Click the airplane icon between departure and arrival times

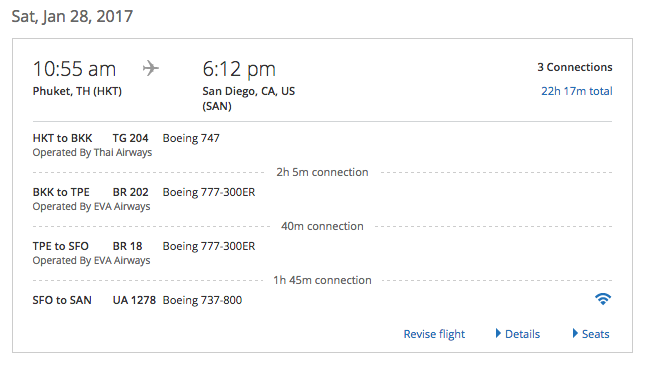pos(151,68)
